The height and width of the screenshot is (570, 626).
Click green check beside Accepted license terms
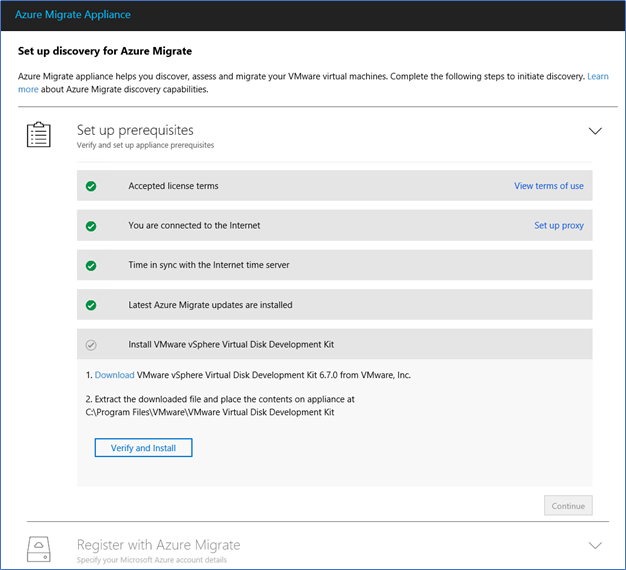click(91, 186)
